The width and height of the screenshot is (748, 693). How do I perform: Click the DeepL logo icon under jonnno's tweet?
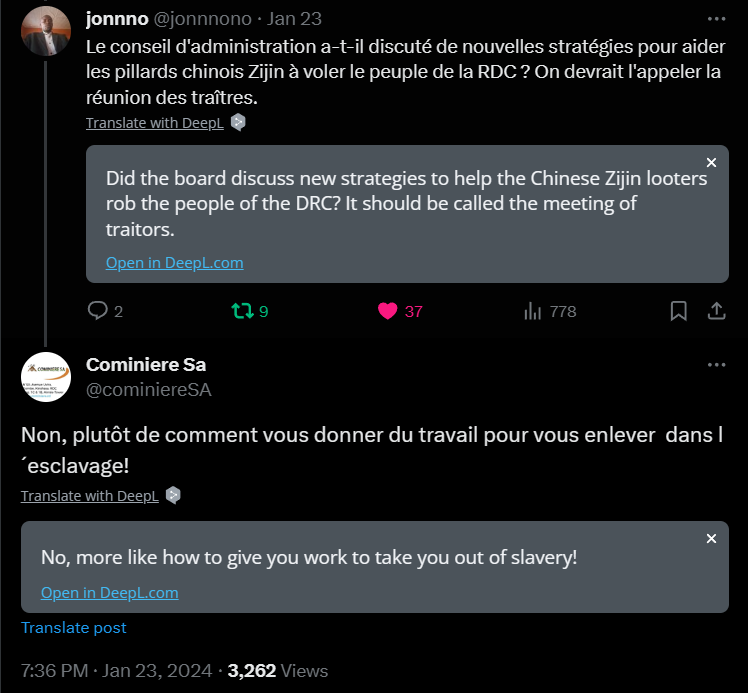(238, 123)
